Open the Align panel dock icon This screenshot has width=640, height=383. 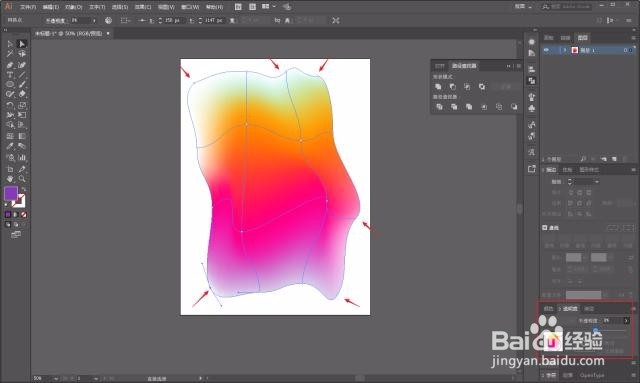(531, 69)
